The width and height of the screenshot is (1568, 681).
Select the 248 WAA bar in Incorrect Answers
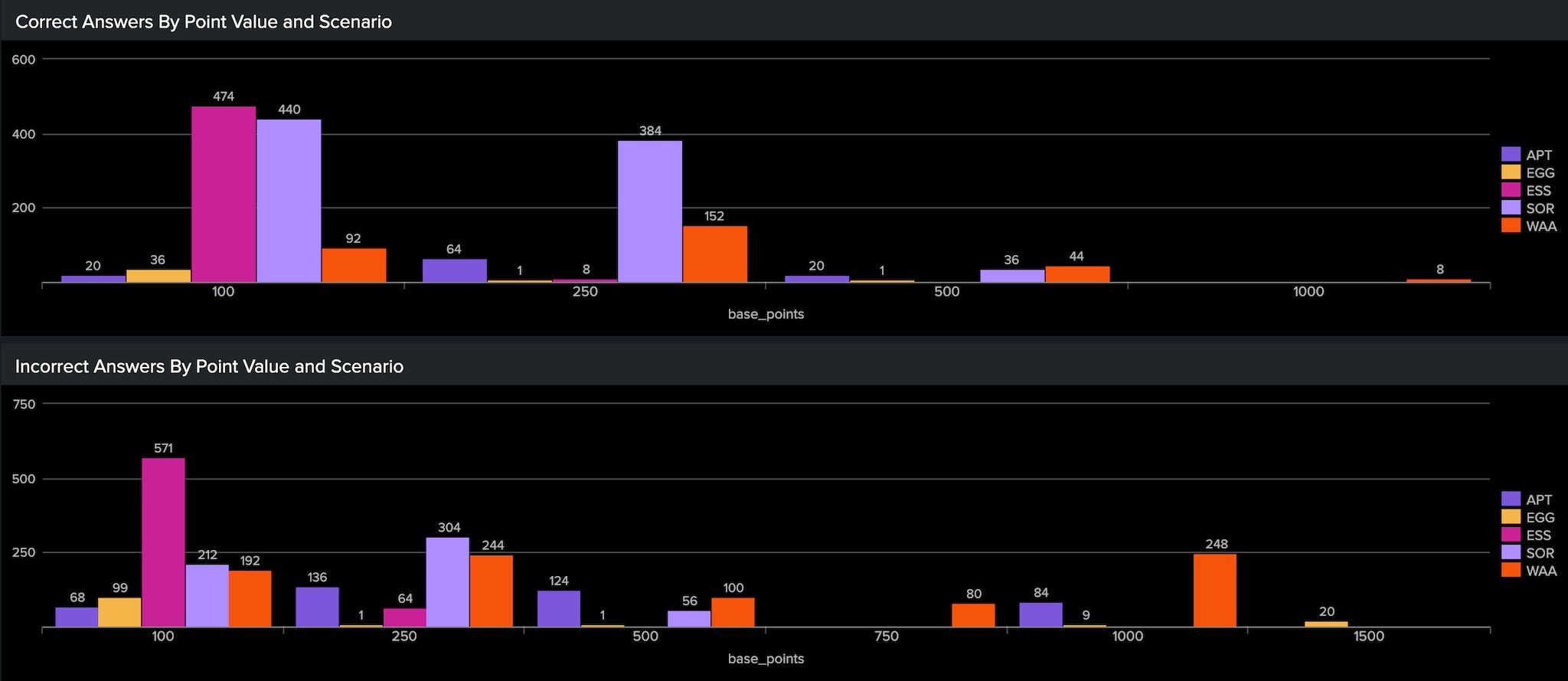pos(1215,591)
